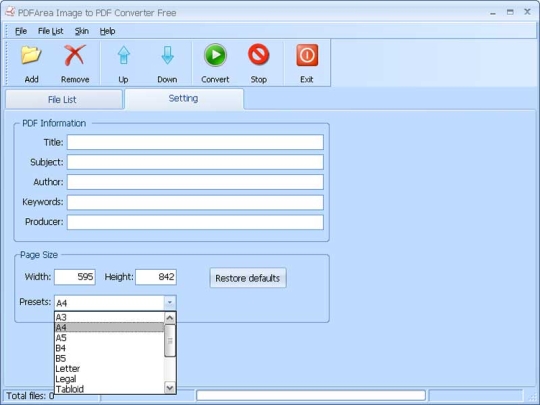540x405 pixels.
Task: Click the red X Remove icon
Action: click(75, 55)
